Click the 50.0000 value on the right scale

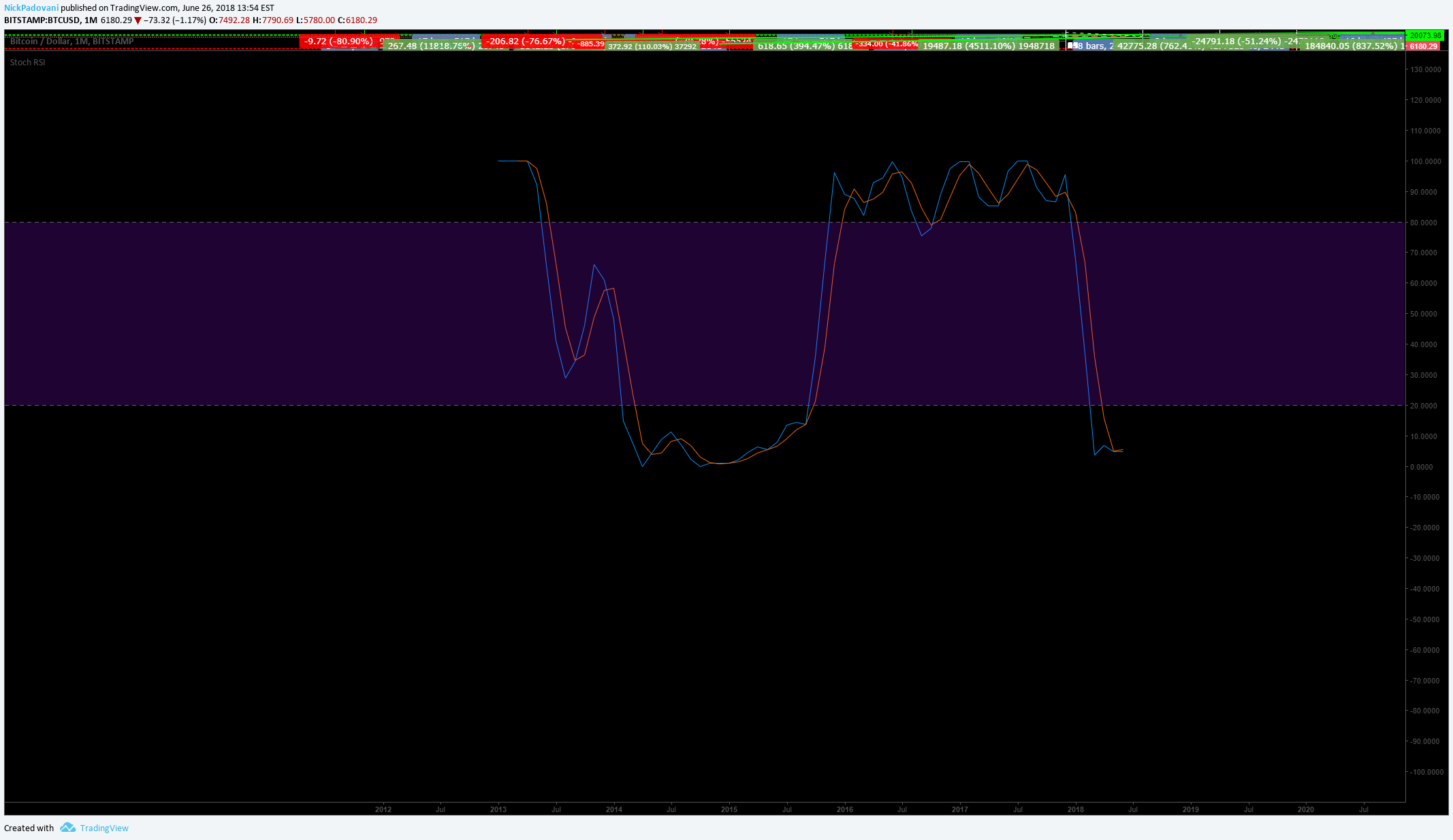pyautogui.click(x=1423, y=314)
